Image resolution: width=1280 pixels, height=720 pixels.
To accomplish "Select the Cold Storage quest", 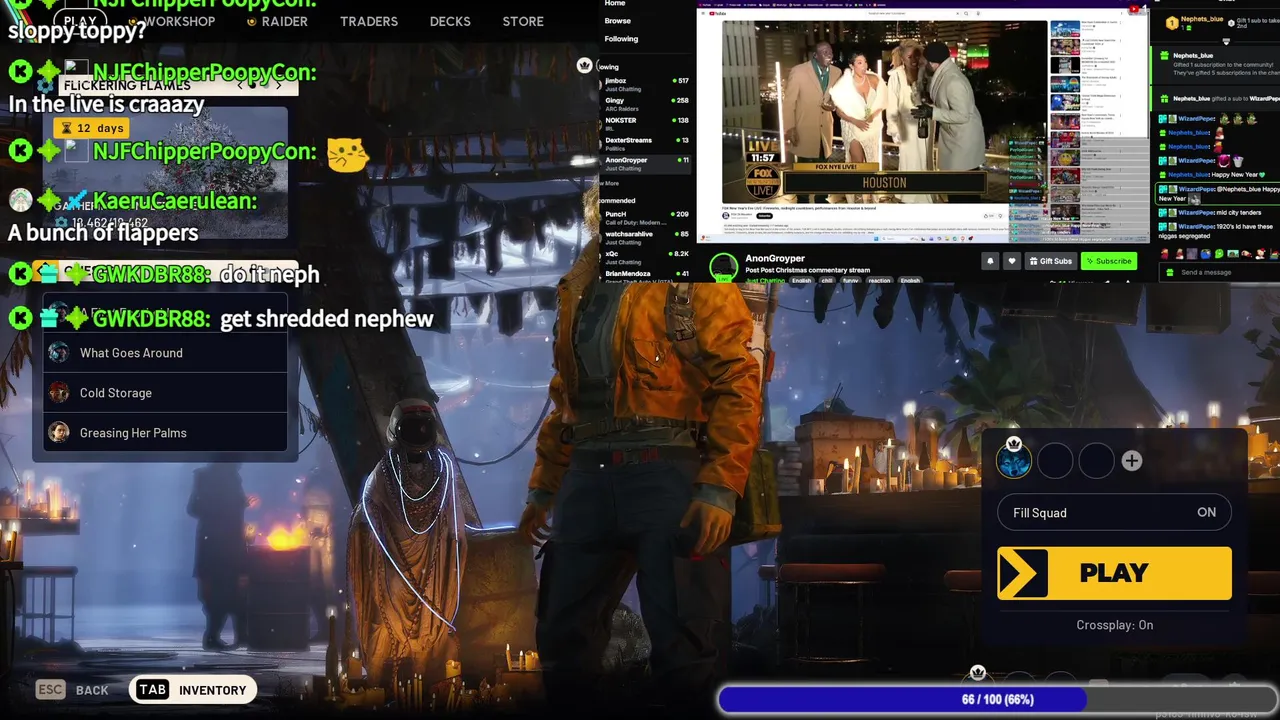I will pyautogui.click(x=165, y=393).
